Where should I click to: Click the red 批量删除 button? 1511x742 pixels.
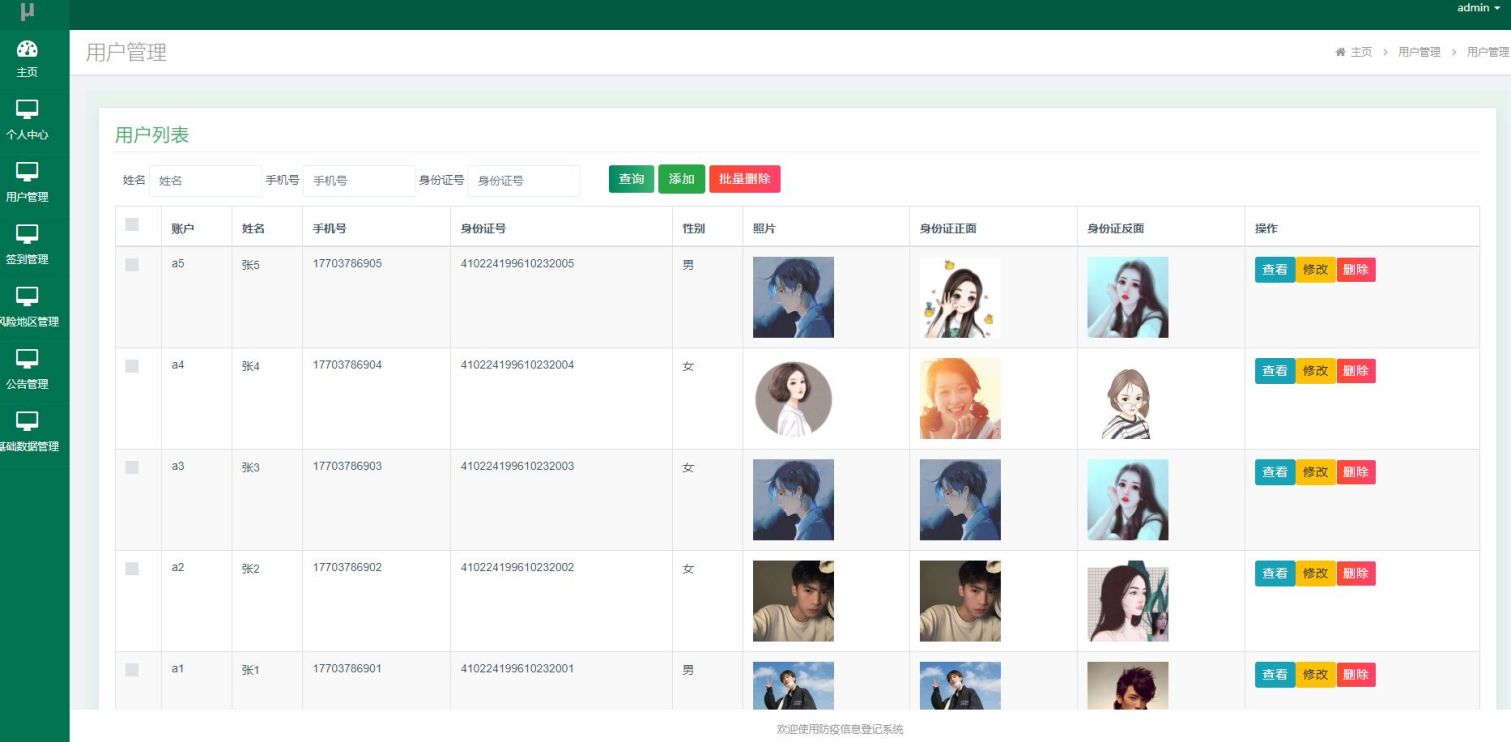point(744,179)
